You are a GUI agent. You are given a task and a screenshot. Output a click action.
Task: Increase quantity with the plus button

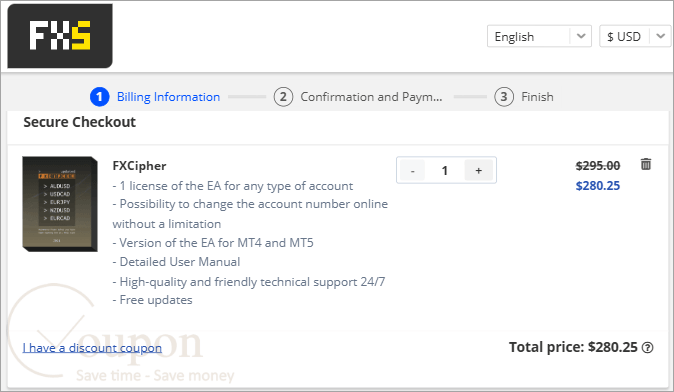(x=478, y=171)
